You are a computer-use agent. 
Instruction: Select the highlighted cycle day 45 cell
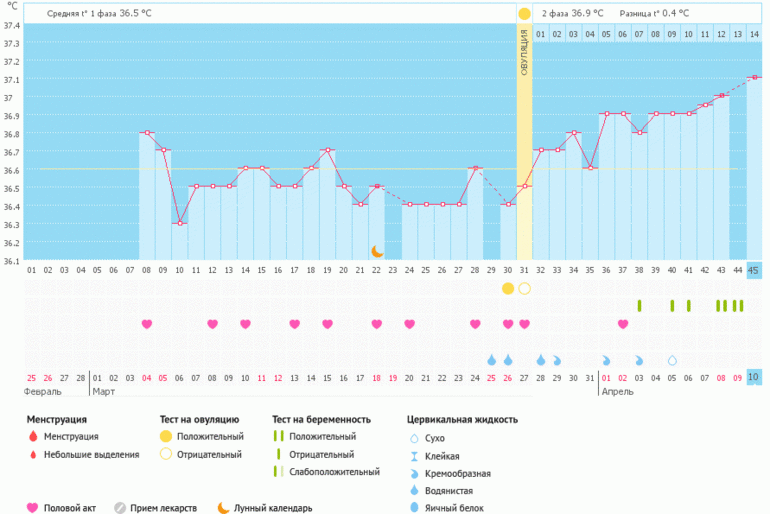[x=753, y=270]
